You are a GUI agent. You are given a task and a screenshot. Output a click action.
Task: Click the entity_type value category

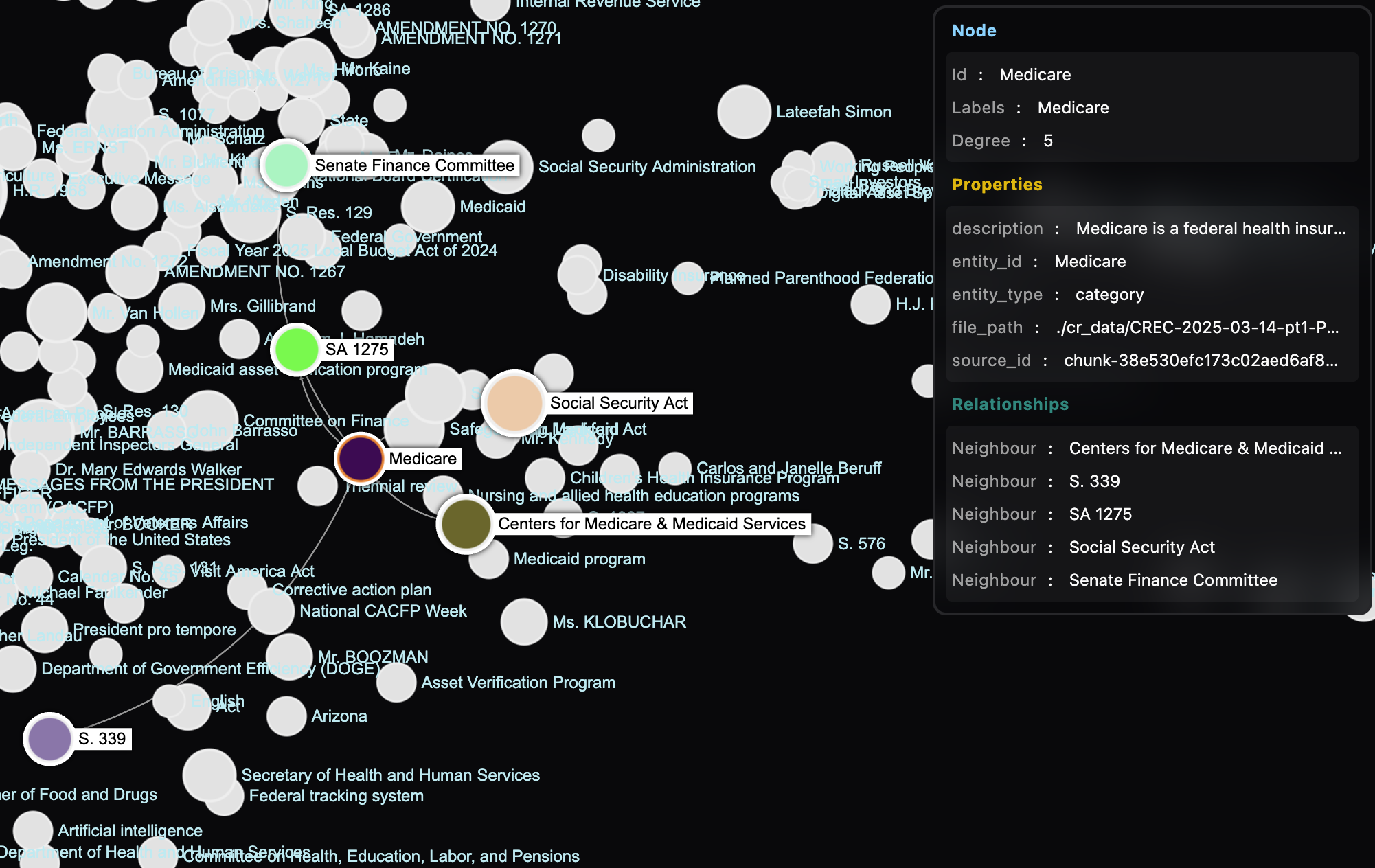1109,295
